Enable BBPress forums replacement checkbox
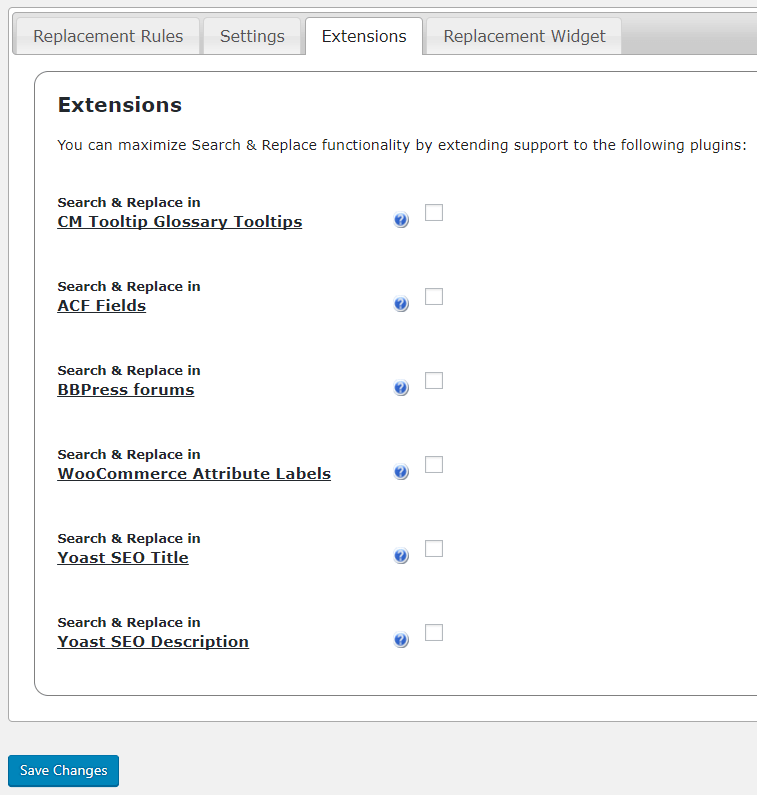The height and width of the screenshot is (795, 757). (x=434, y=381)
